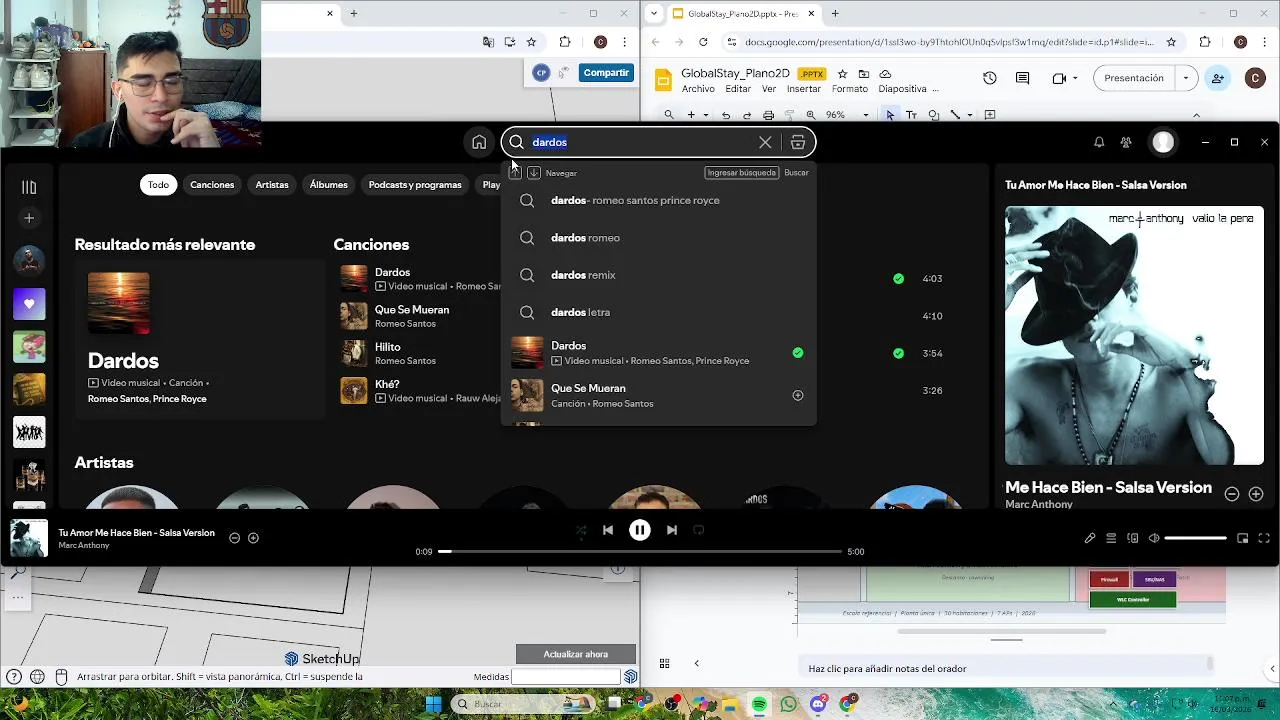
Task: Toggle the lyrics microphone icon in player bar
Action: coord(1090,538)
